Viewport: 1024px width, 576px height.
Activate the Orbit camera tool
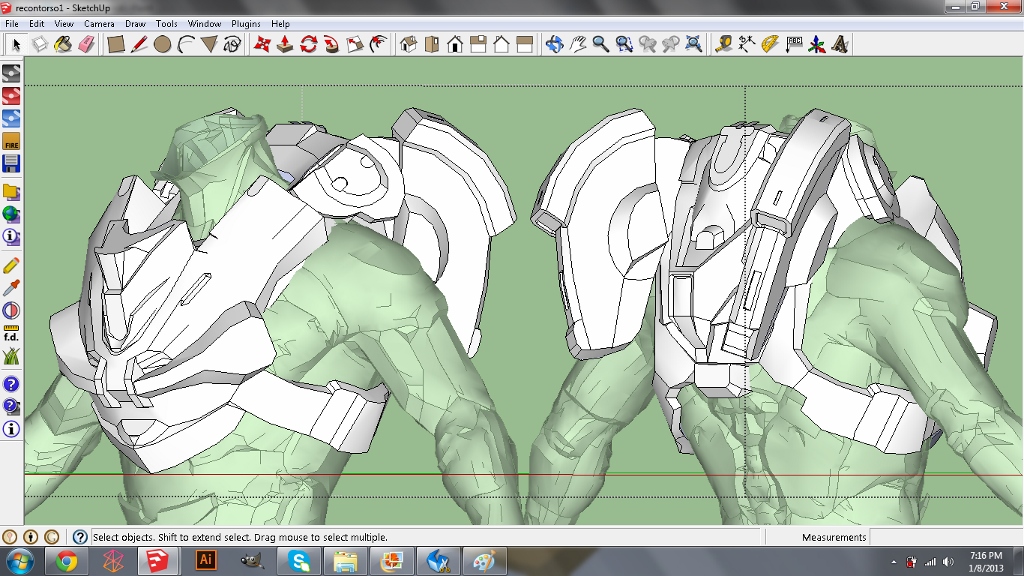[555, 44]
